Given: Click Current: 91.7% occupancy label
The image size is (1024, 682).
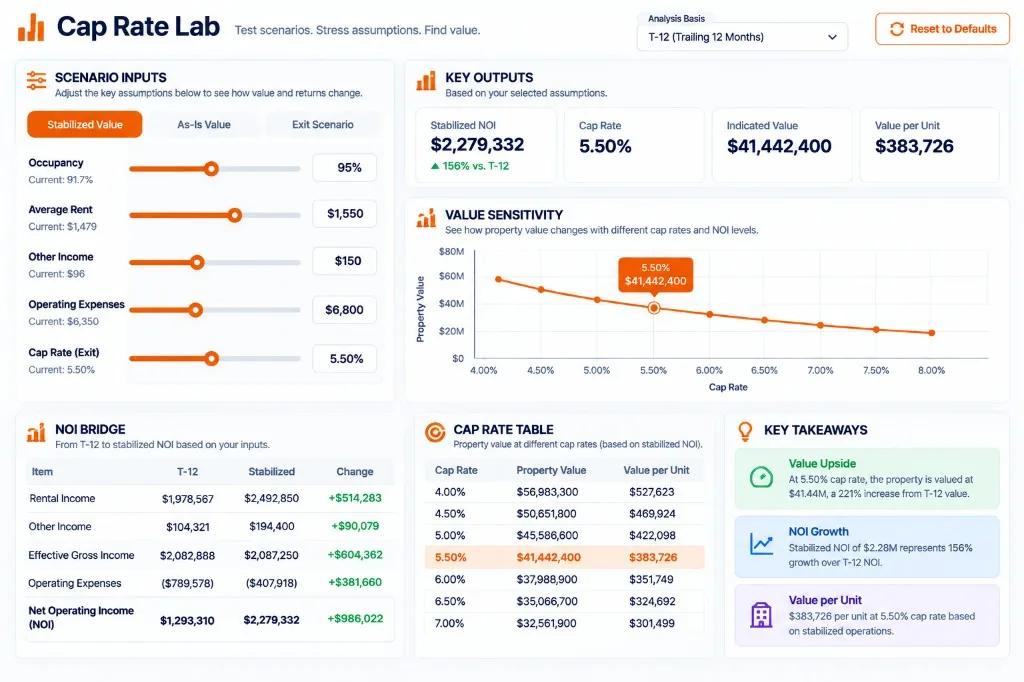Looking at the screenshot, I should (61, 180).
